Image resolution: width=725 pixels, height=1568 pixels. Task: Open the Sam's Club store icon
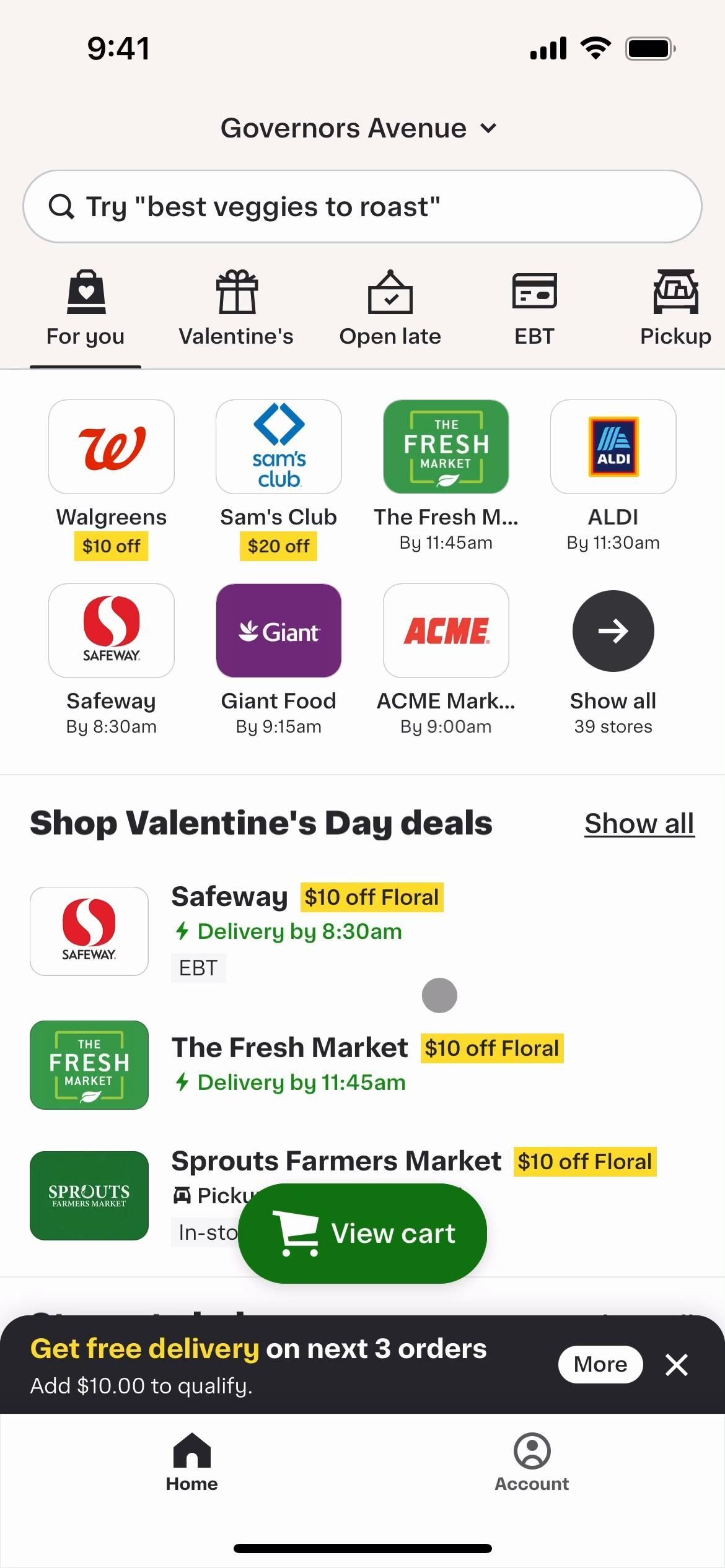(279, 446)
